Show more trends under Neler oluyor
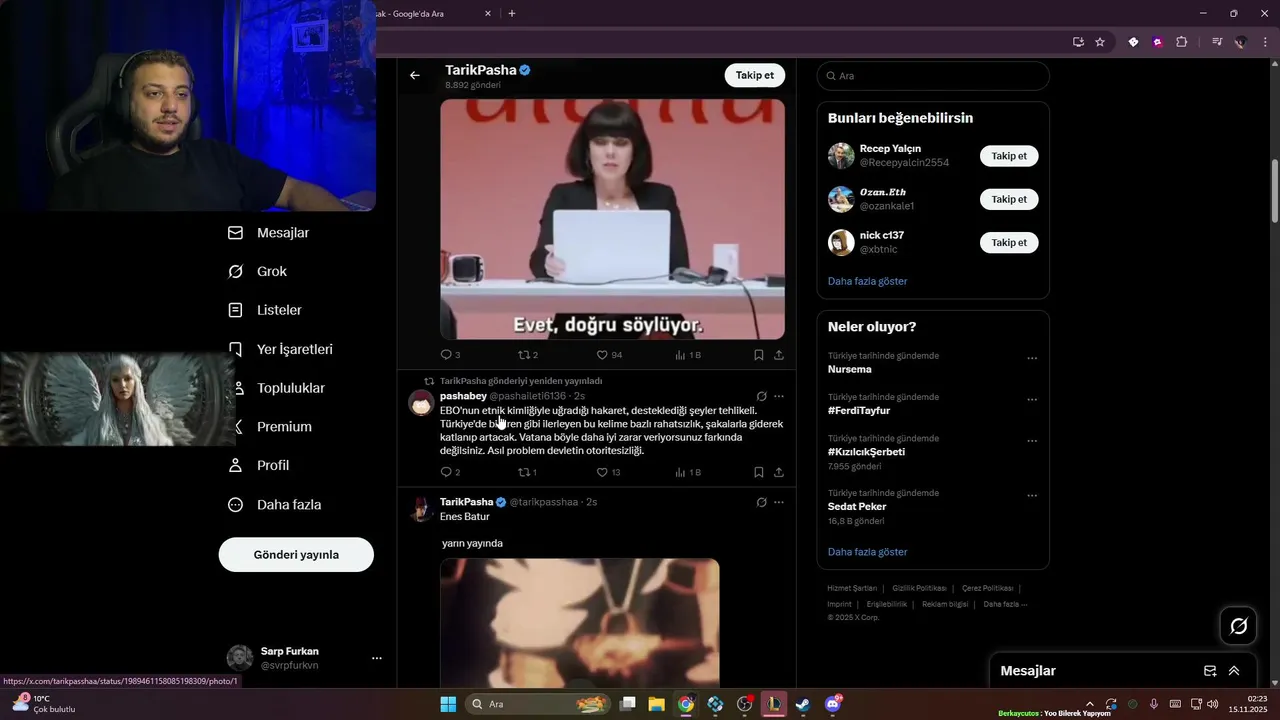This screenshot has width=1280, height=720. (867, 552)
